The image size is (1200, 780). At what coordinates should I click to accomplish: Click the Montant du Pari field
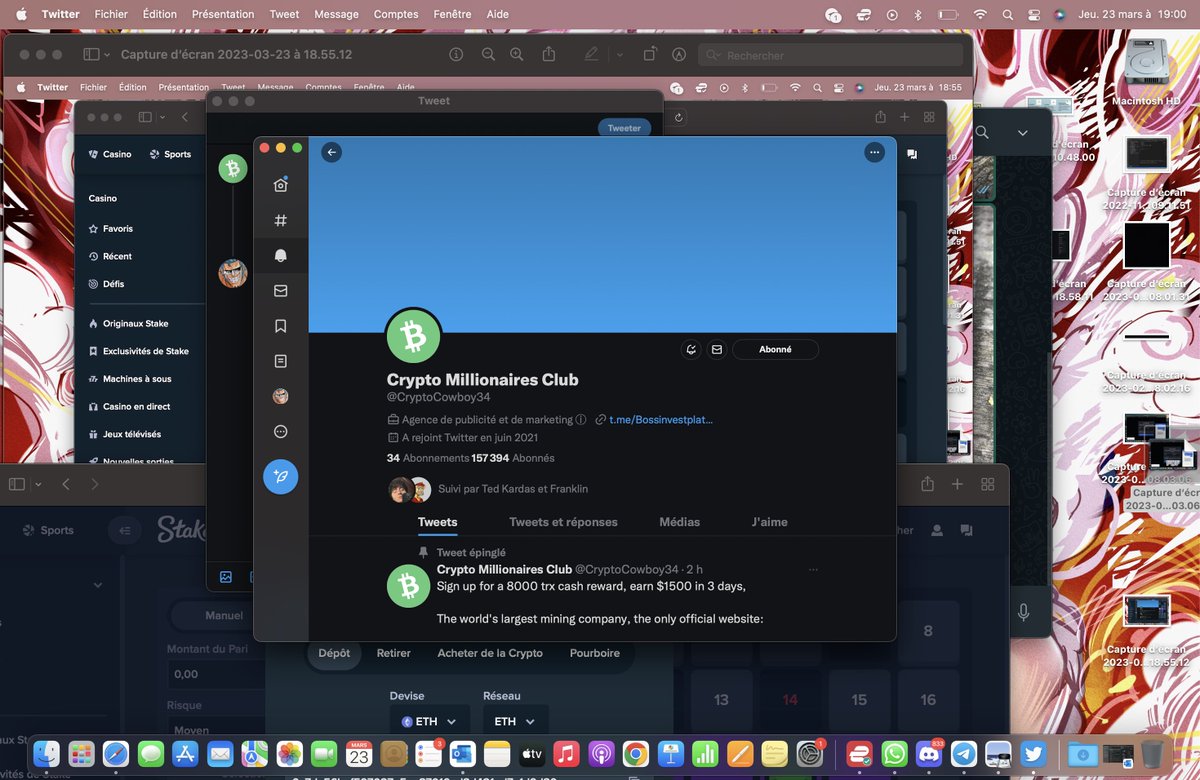point(216,674)
